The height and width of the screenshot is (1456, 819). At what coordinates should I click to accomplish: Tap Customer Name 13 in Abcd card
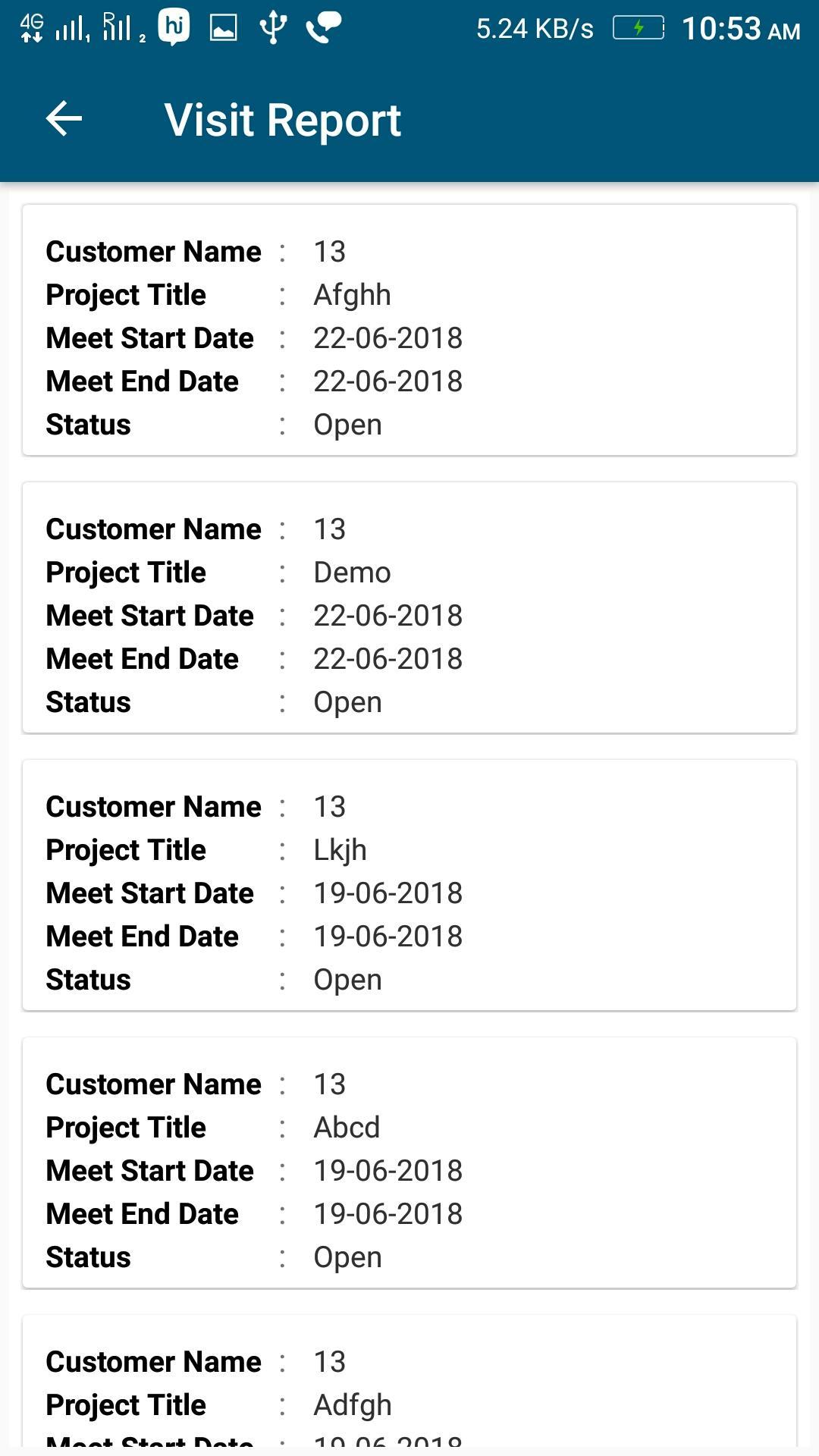pyautogui.click(x=196, y=1084)
